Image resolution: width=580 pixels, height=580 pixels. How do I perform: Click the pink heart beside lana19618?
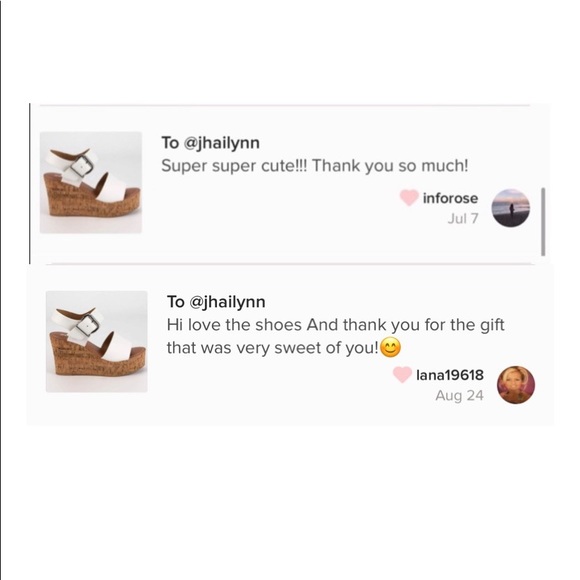coord(402,374)
